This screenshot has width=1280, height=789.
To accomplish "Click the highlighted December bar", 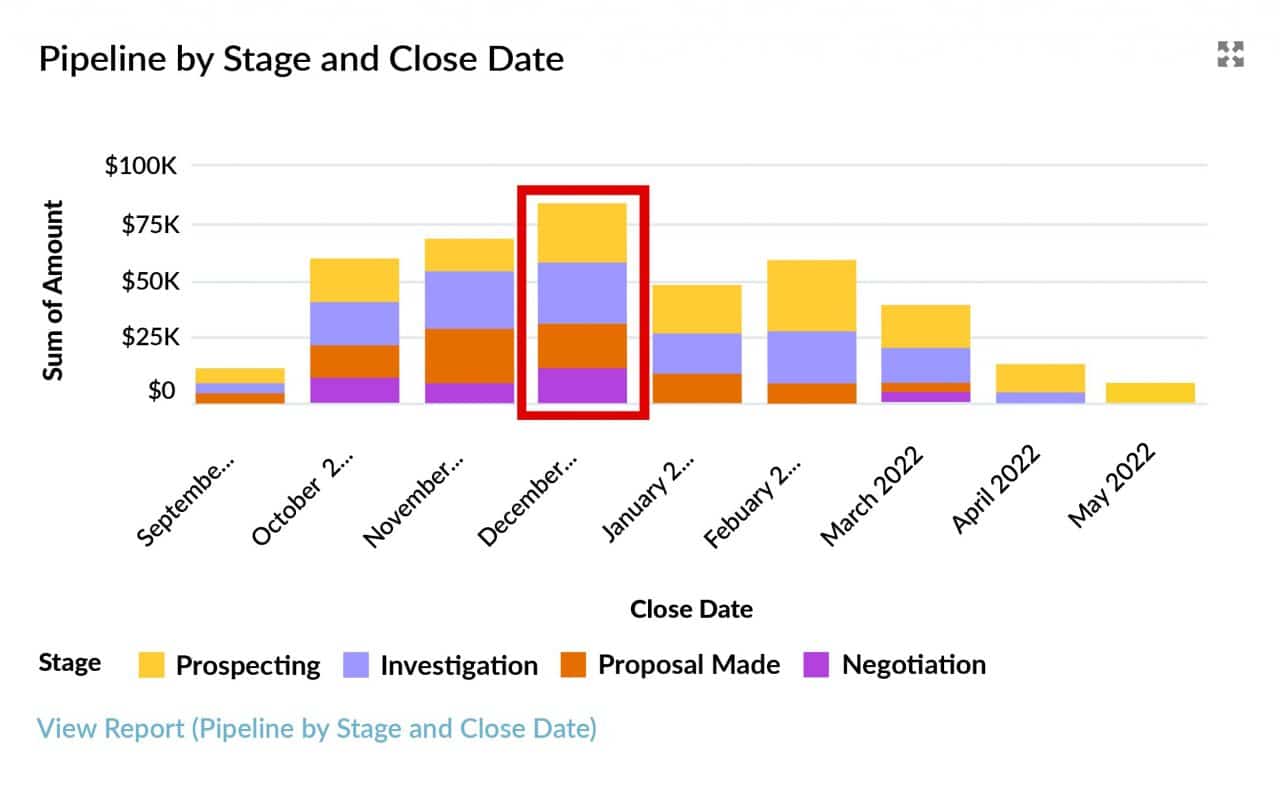I will point(583,300).
